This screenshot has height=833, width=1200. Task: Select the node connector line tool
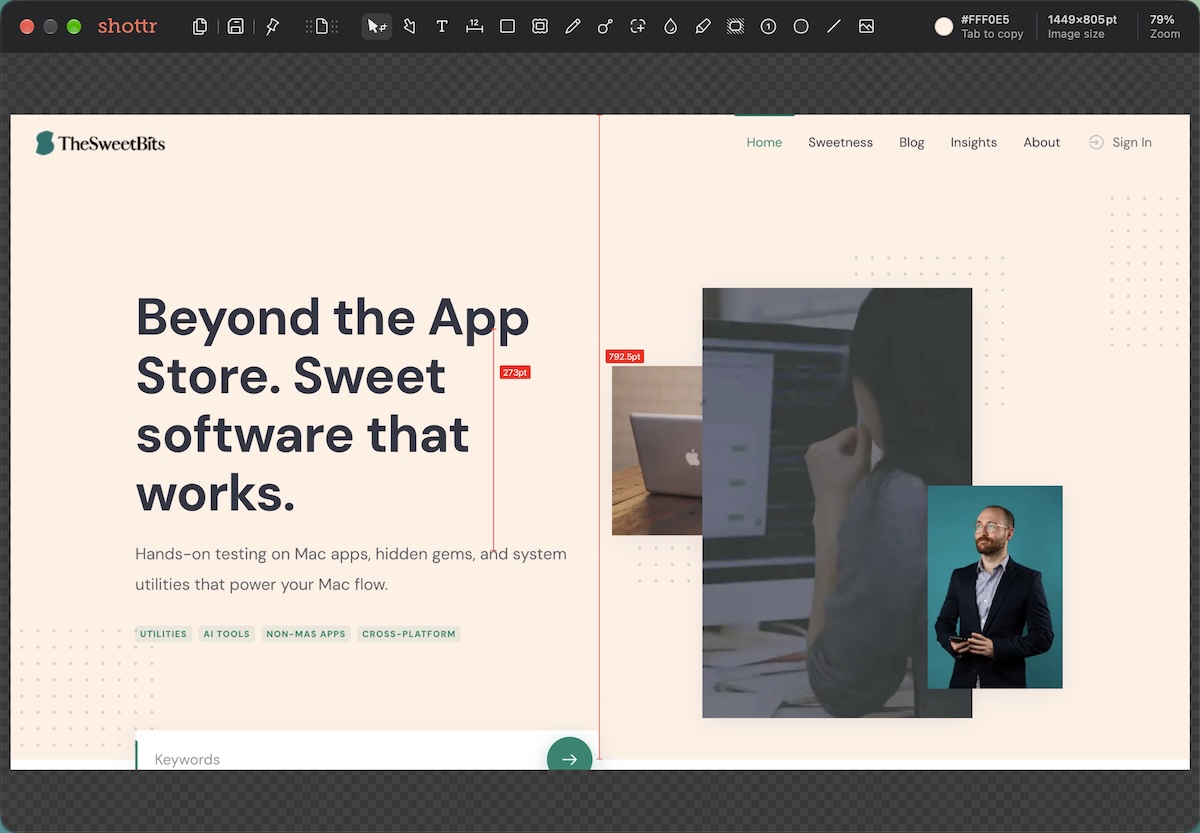(605, 27)
